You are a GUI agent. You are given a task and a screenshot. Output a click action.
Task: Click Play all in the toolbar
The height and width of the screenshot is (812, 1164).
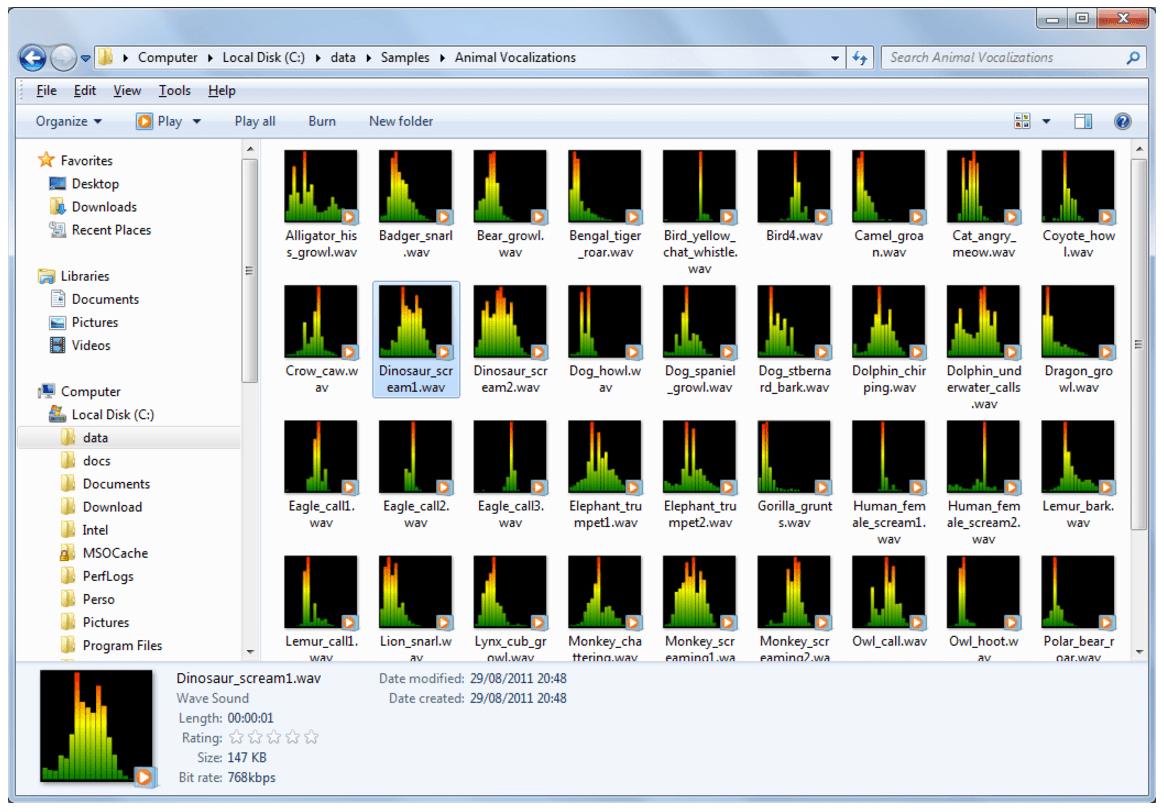pyautogui.click(x=255, y=121)
